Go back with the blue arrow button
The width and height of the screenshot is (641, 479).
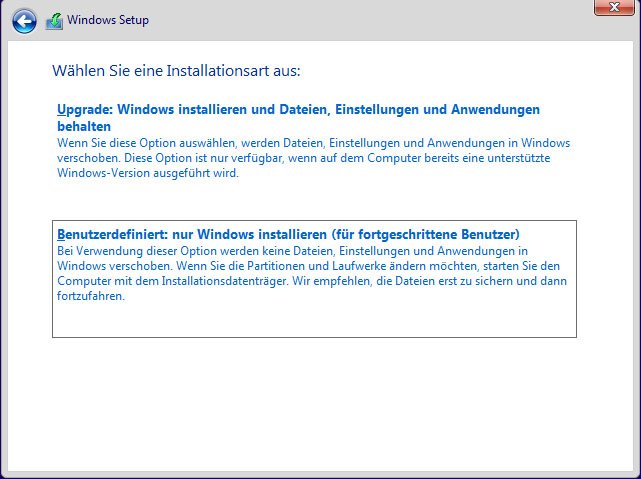point(24,21)
